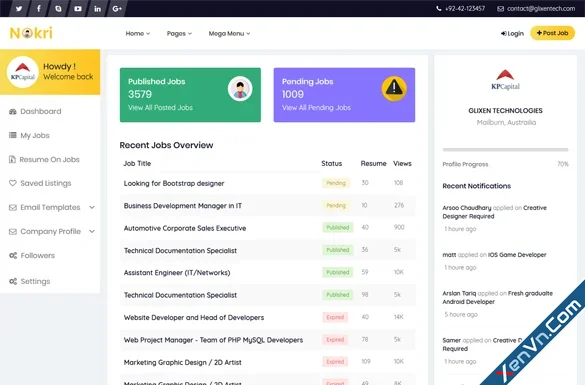Open Followers in the sidebar

pyautogui.click(x=38, y=256)
